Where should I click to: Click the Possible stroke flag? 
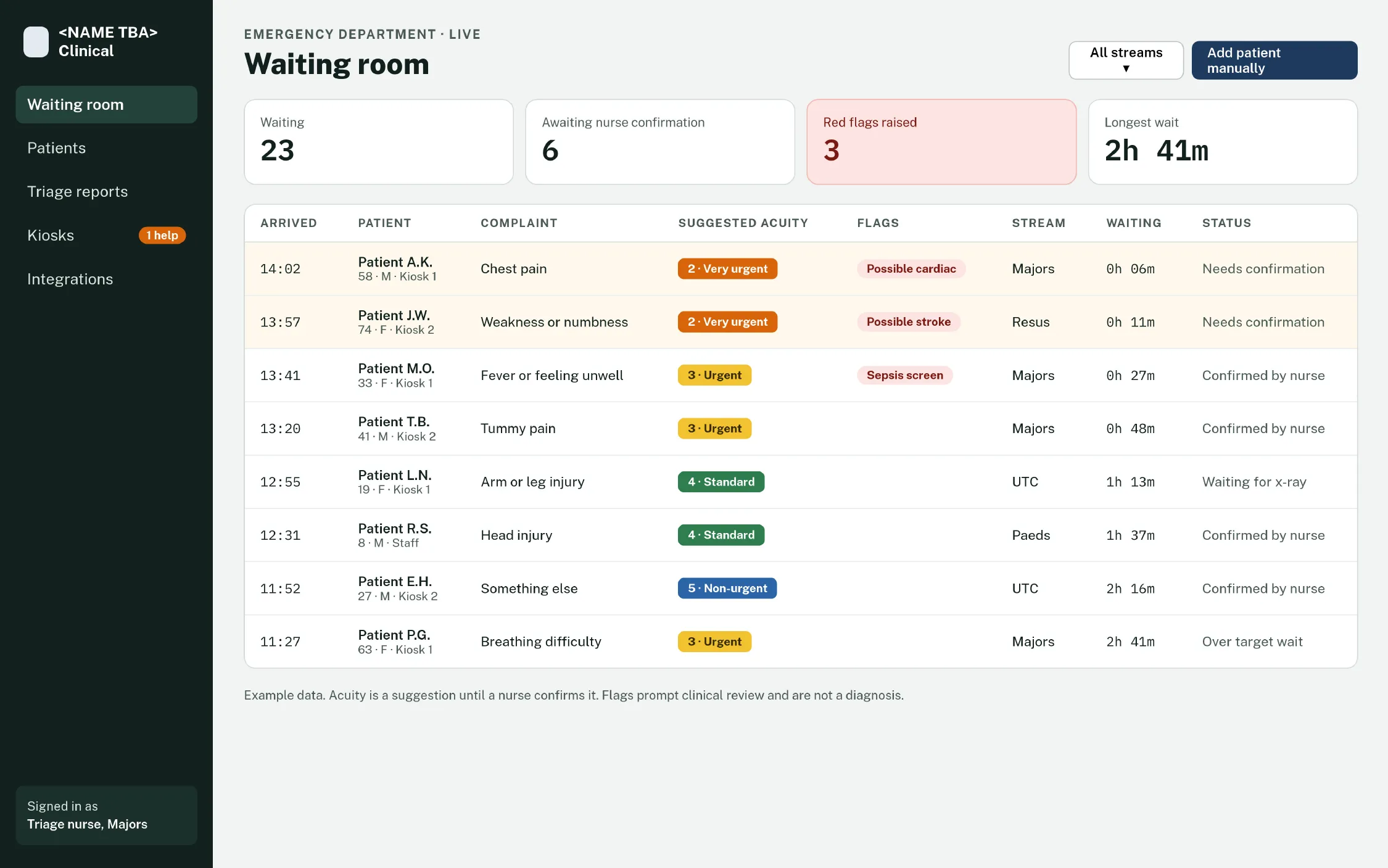909,322
